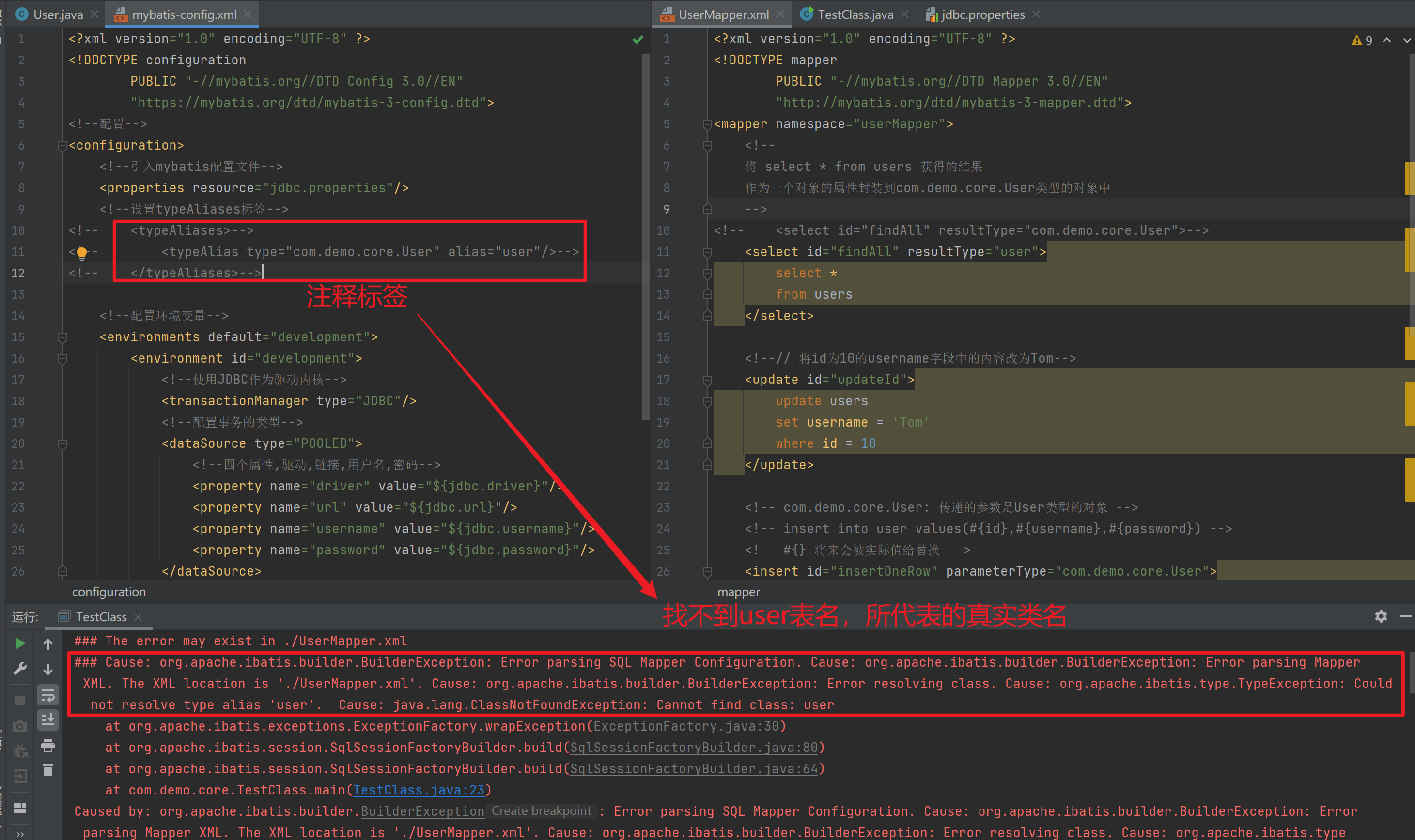Toggle soft-wrap in console
Screen dimensions: 1415x840
pos(48,695)
